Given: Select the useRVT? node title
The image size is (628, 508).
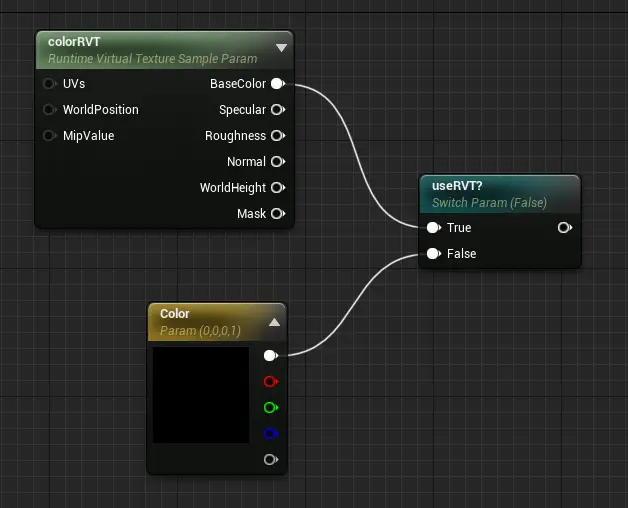Looking at the screenshot, I should (457, 186).
